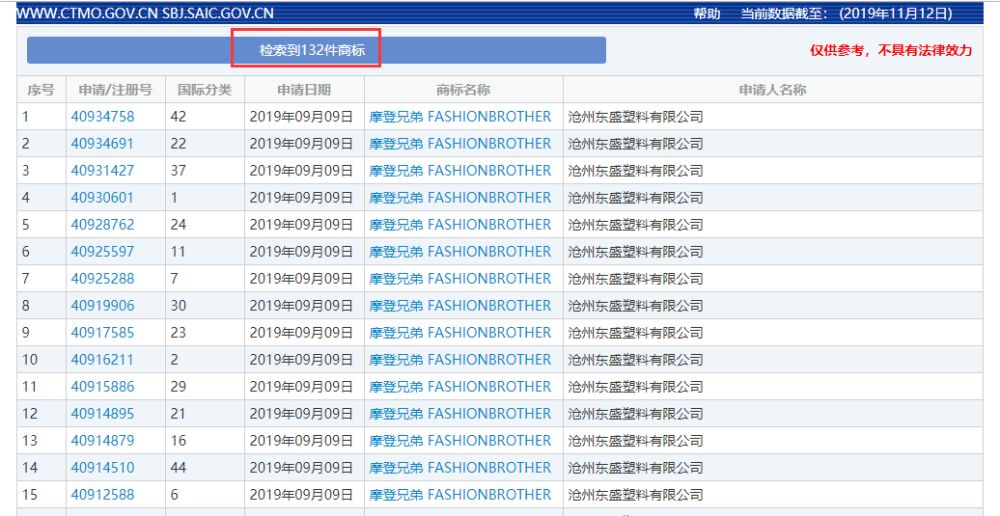Select international class 29 cell
This screenshot has width=1000, height=516.
coord(205,387)
